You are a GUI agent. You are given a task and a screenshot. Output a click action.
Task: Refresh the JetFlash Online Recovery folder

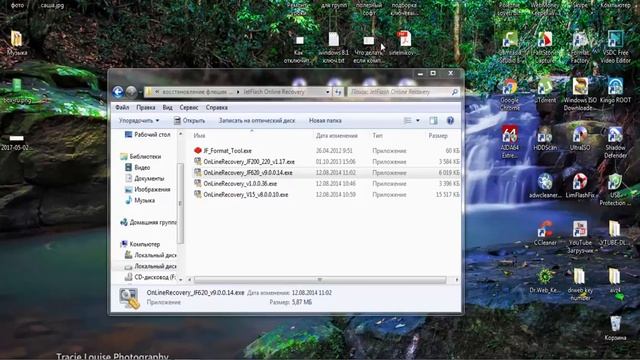click(x=338, y=92)
